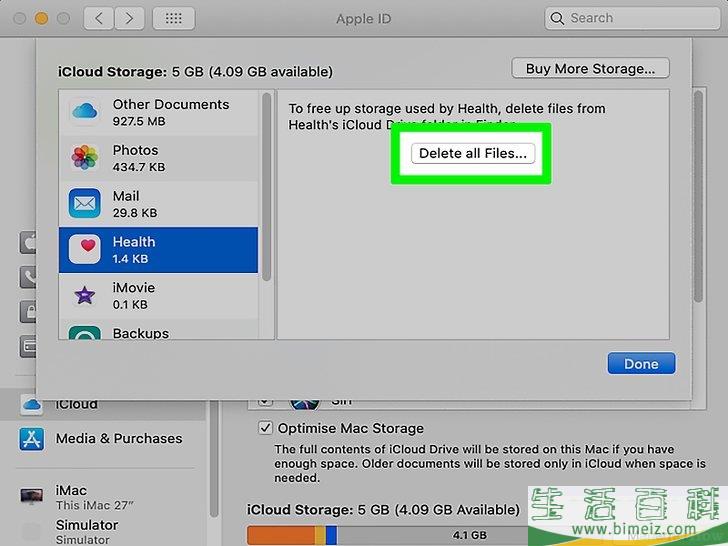Click the blue storage bar segment
This screenshot has height=546, width=728.
331,535
